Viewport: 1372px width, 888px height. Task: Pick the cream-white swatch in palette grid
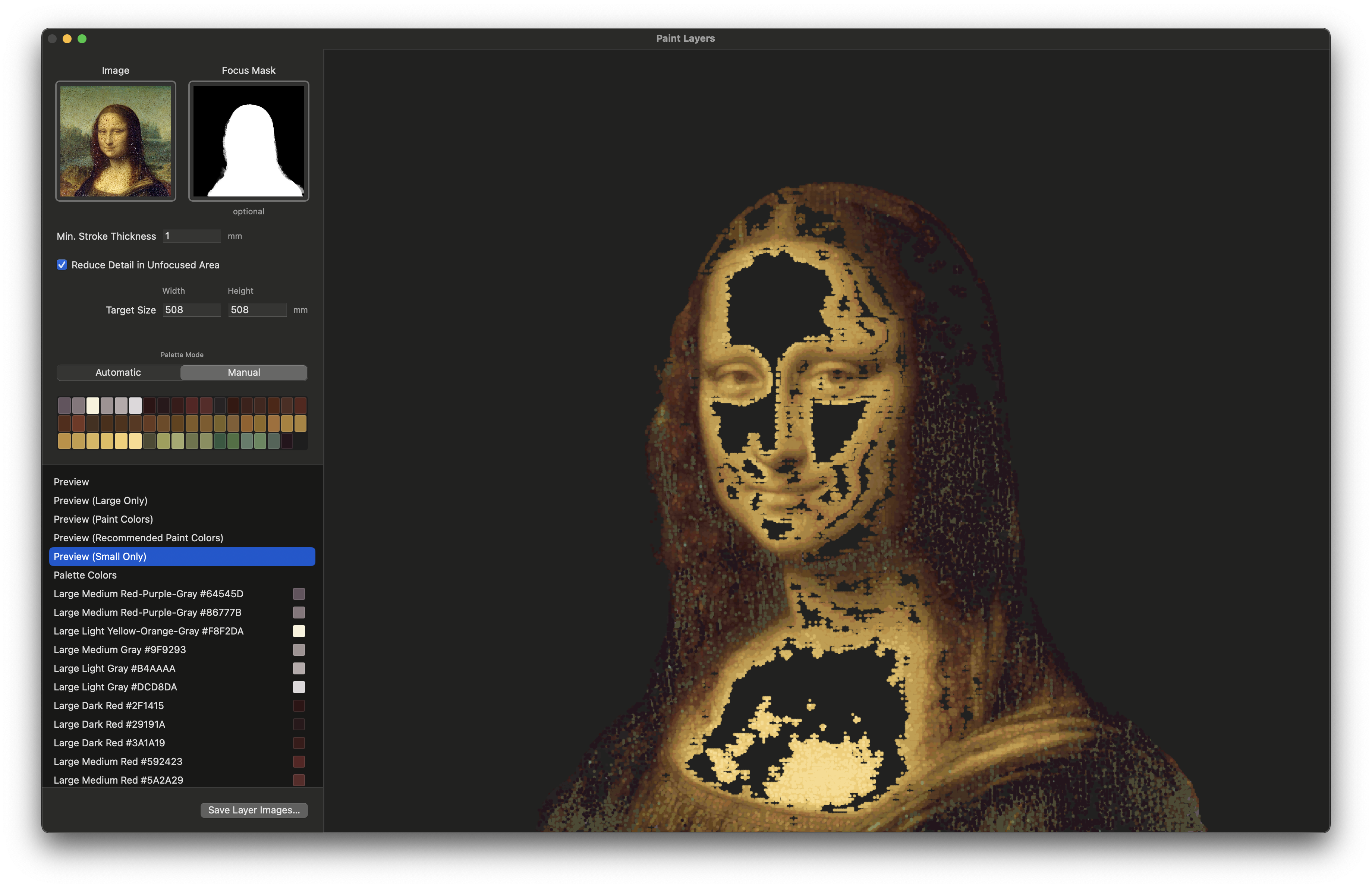click(93, 406)
